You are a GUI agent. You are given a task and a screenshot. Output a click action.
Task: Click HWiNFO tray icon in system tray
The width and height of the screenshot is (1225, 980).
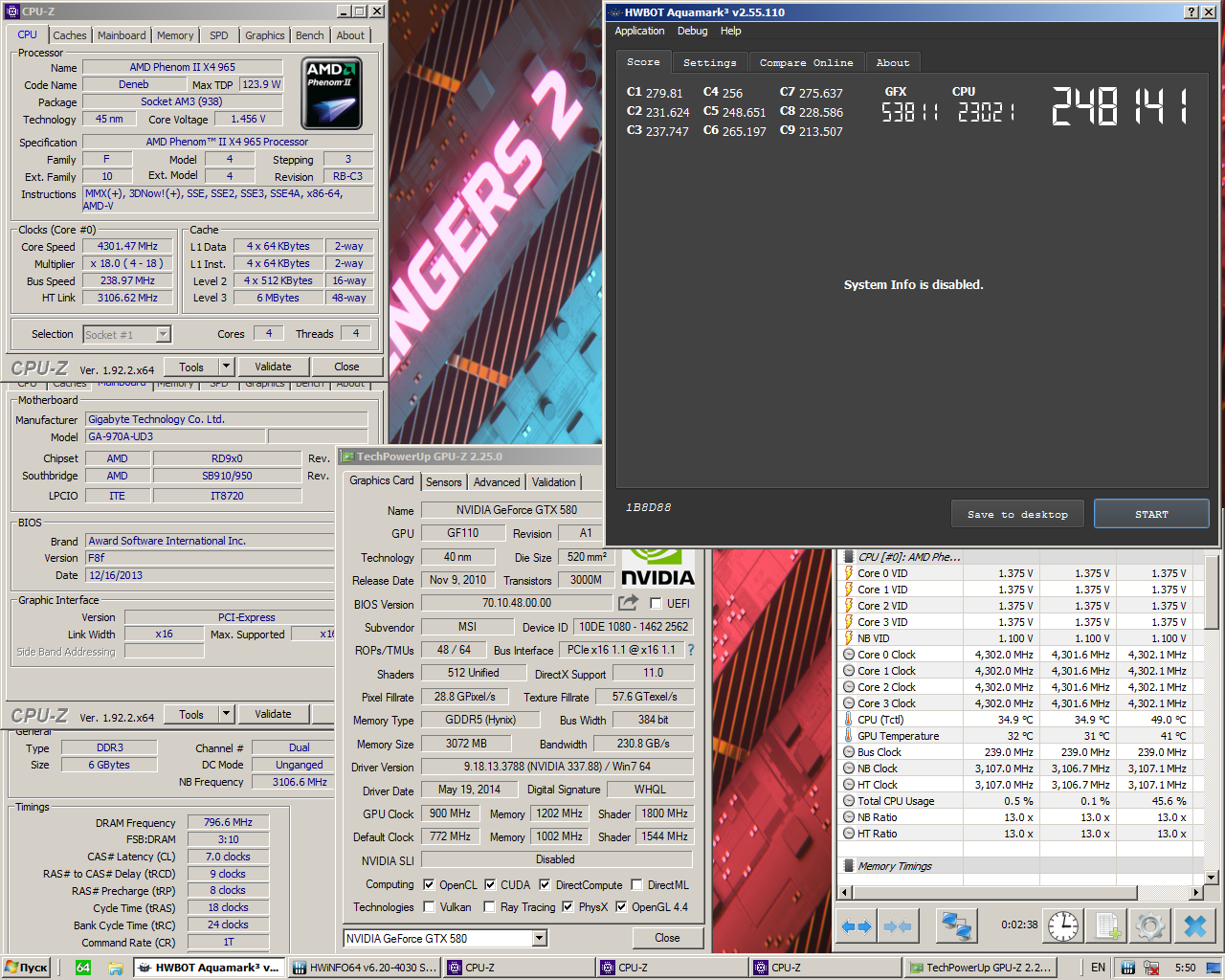1127,968
